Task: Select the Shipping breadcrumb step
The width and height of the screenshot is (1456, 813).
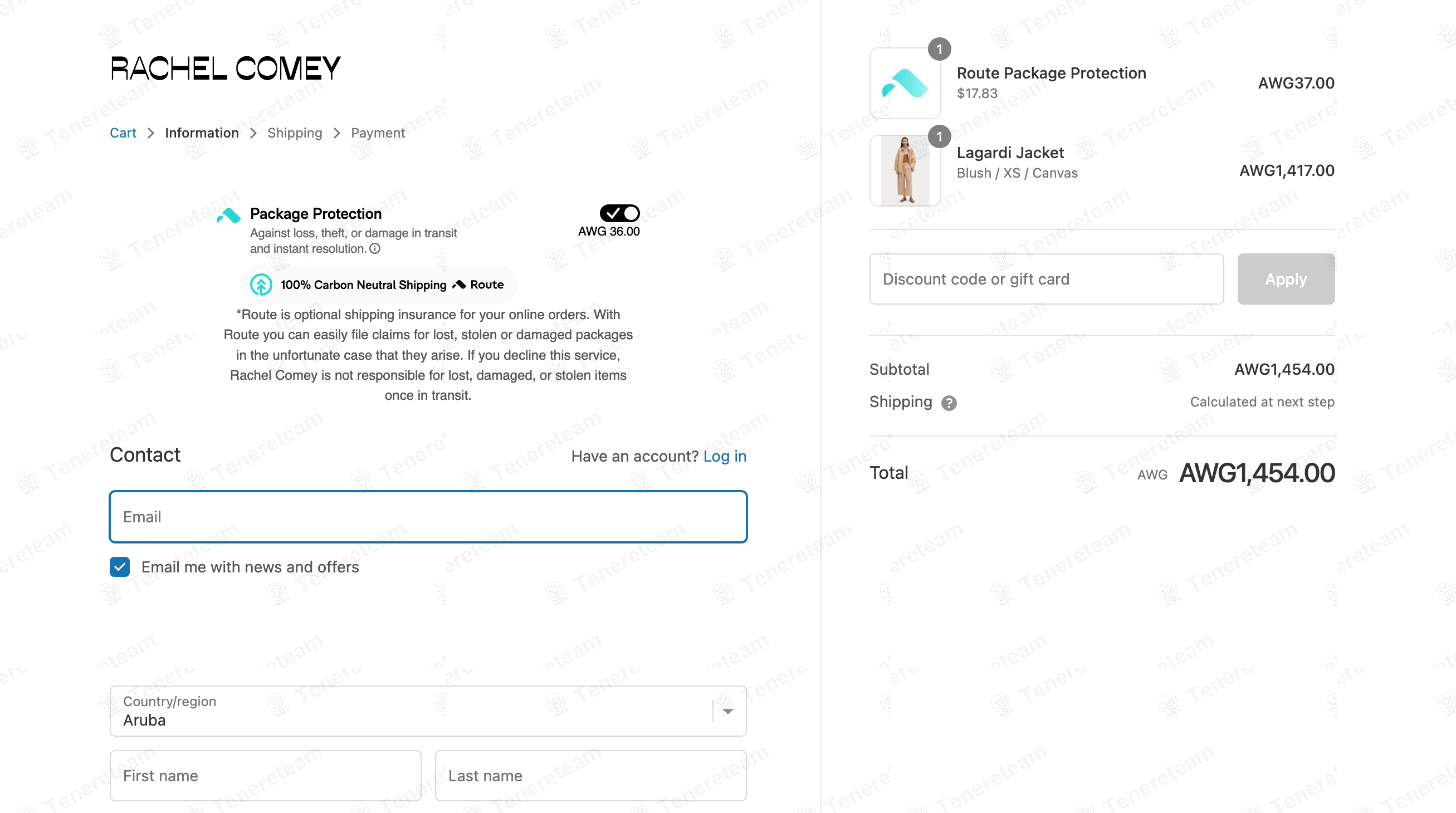Action: pos(295,133)
